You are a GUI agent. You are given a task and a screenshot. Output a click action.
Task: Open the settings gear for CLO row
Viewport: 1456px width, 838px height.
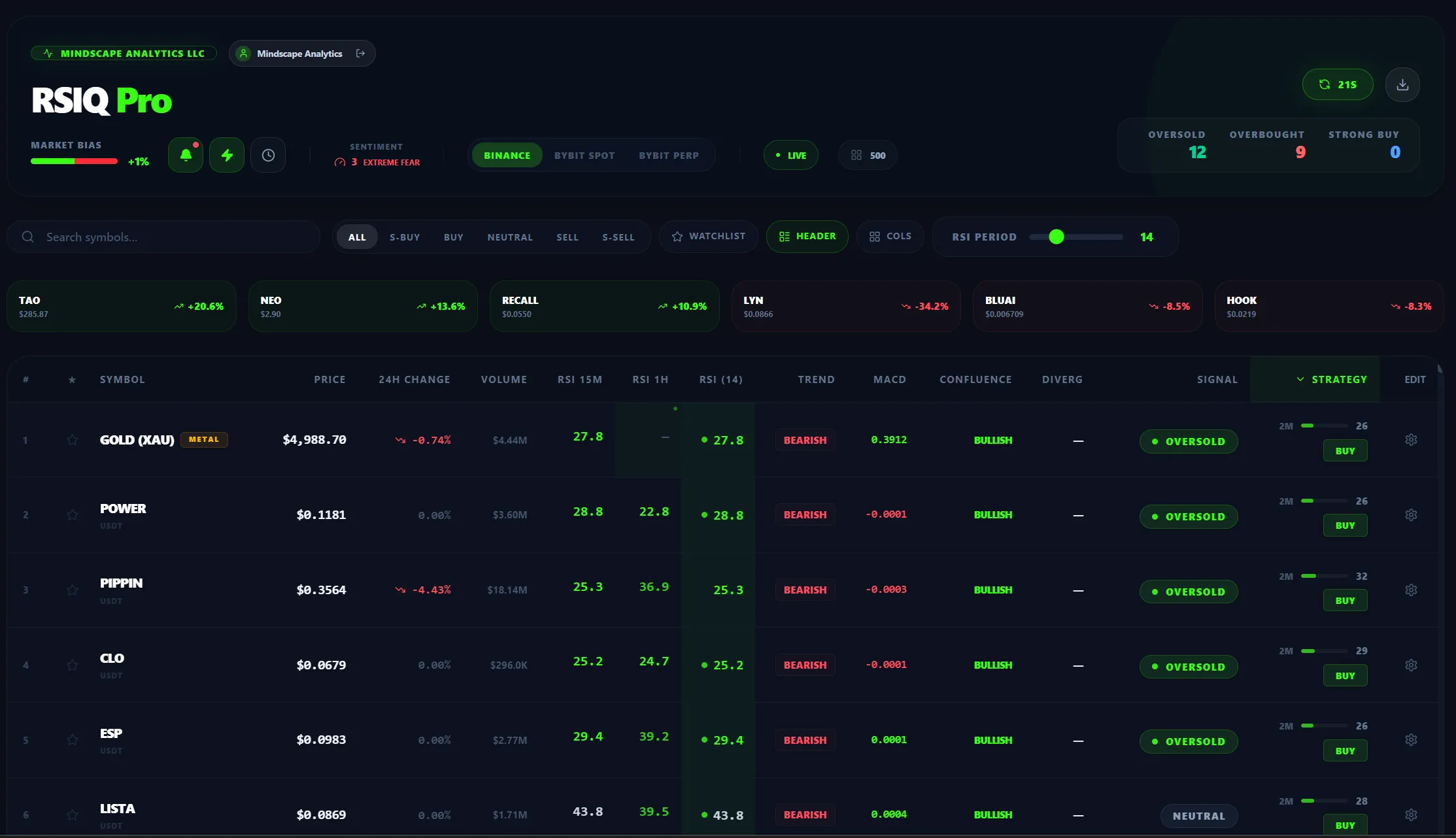(x=1411, y=665)
